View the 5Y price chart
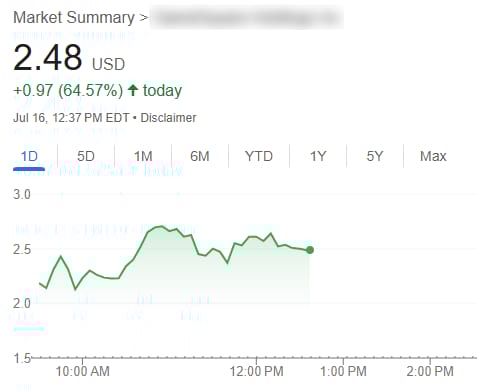 click(x=375, y=156)
